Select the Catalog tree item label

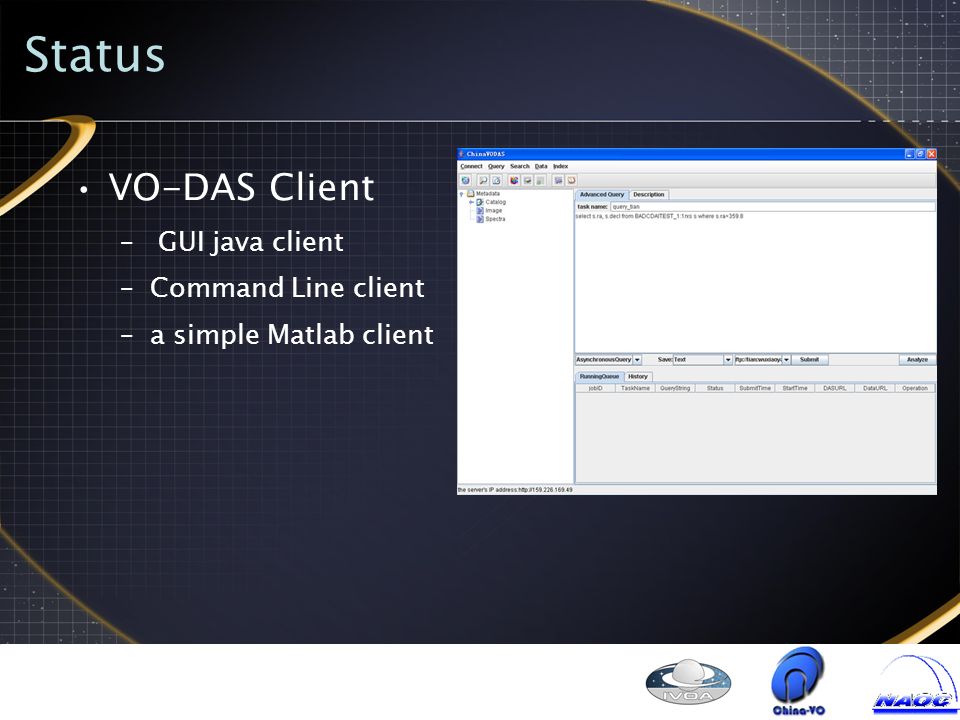coord(496,202)
